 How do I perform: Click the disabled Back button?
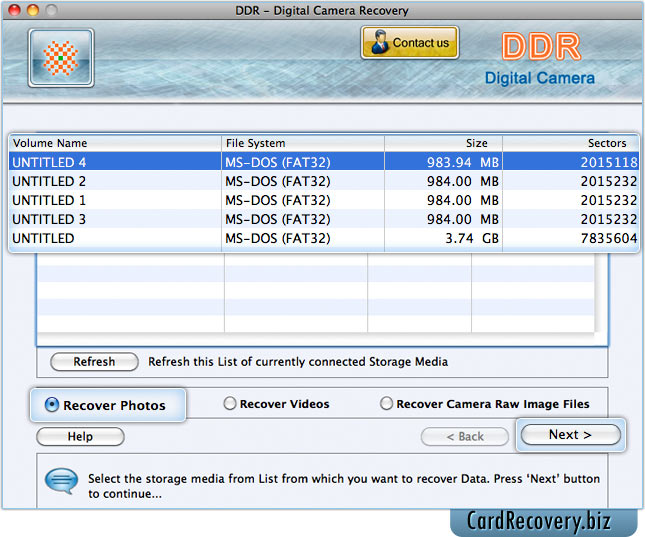pyautogui.click(x=465, y=436)
